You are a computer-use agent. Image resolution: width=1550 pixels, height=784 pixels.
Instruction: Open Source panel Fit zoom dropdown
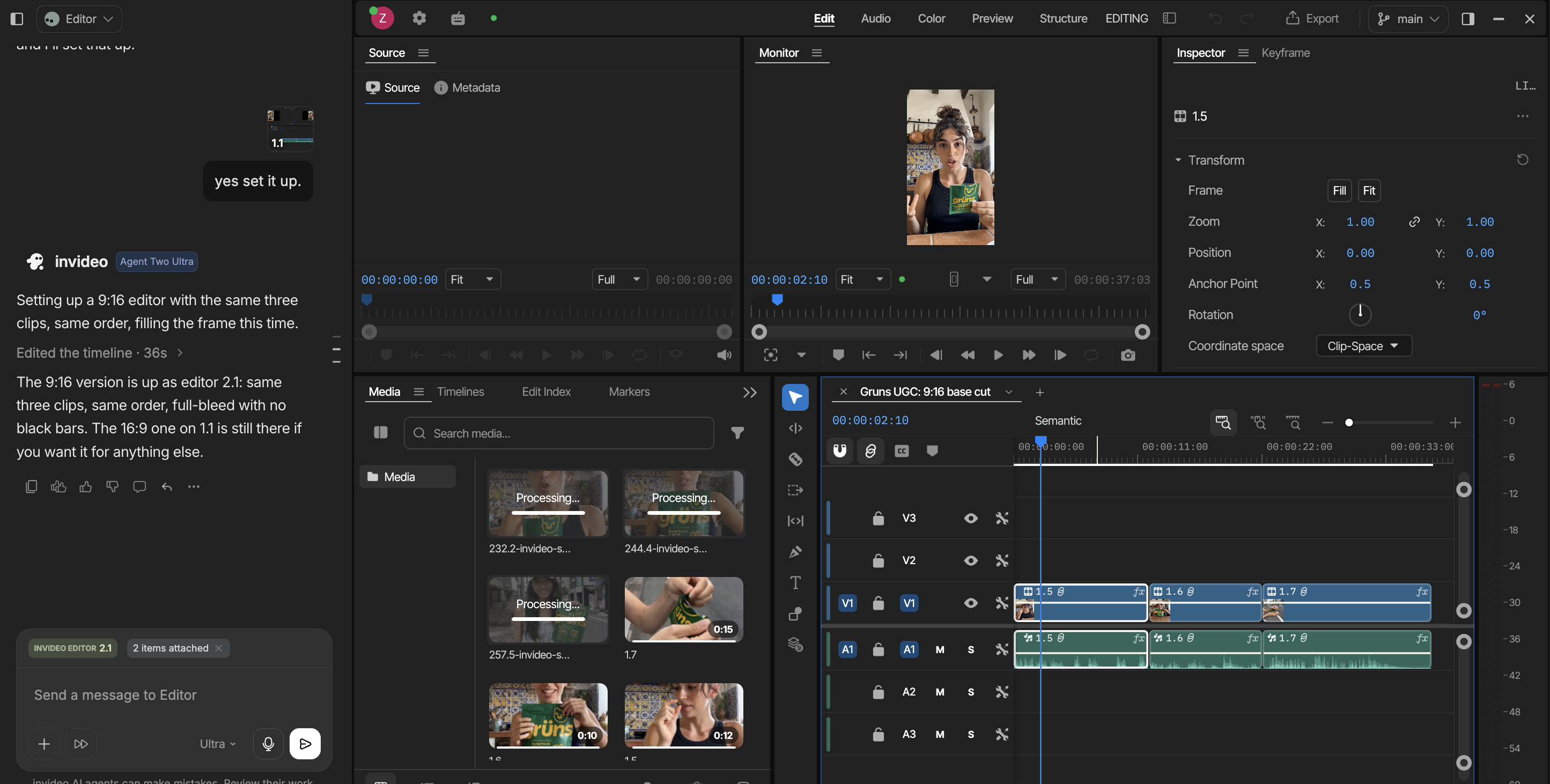pos(473,279)
